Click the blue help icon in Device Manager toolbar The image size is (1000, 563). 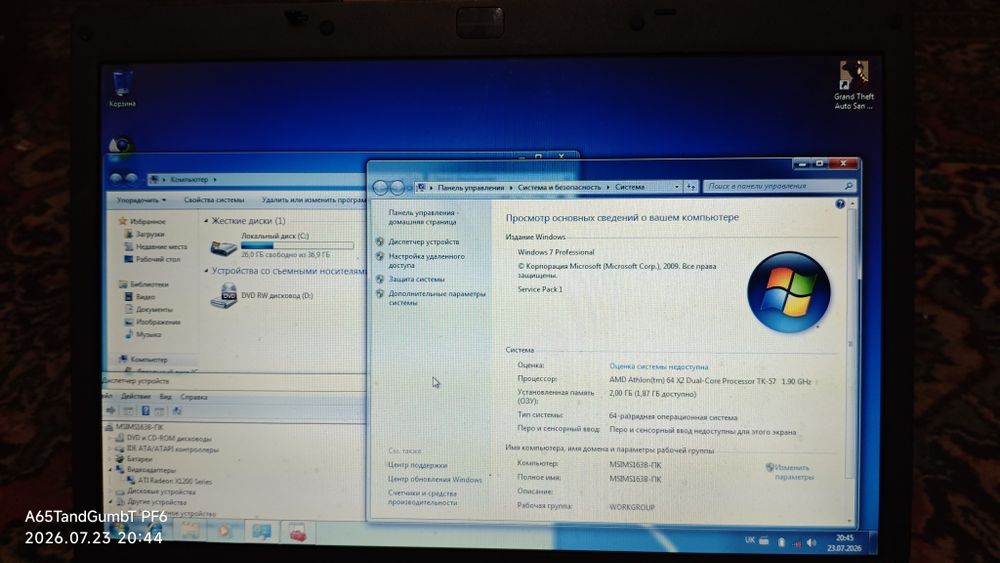(x=145, y=411)
